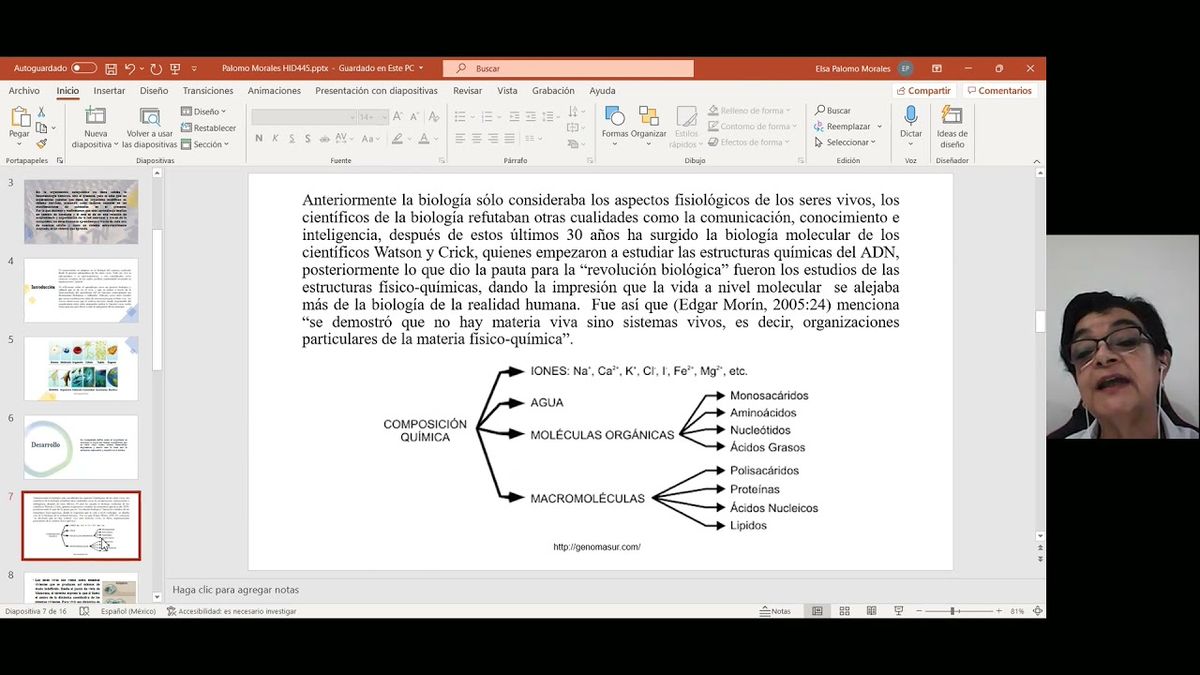
Task: Expand Contorno de forma dropdown
Action: [752, 126]
